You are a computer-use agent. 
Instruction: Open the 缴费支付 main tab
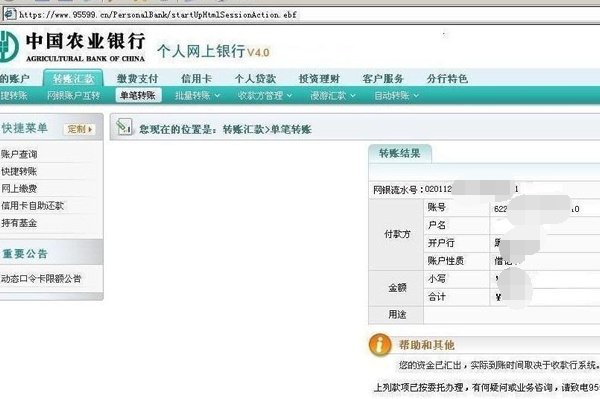point(137,79)
